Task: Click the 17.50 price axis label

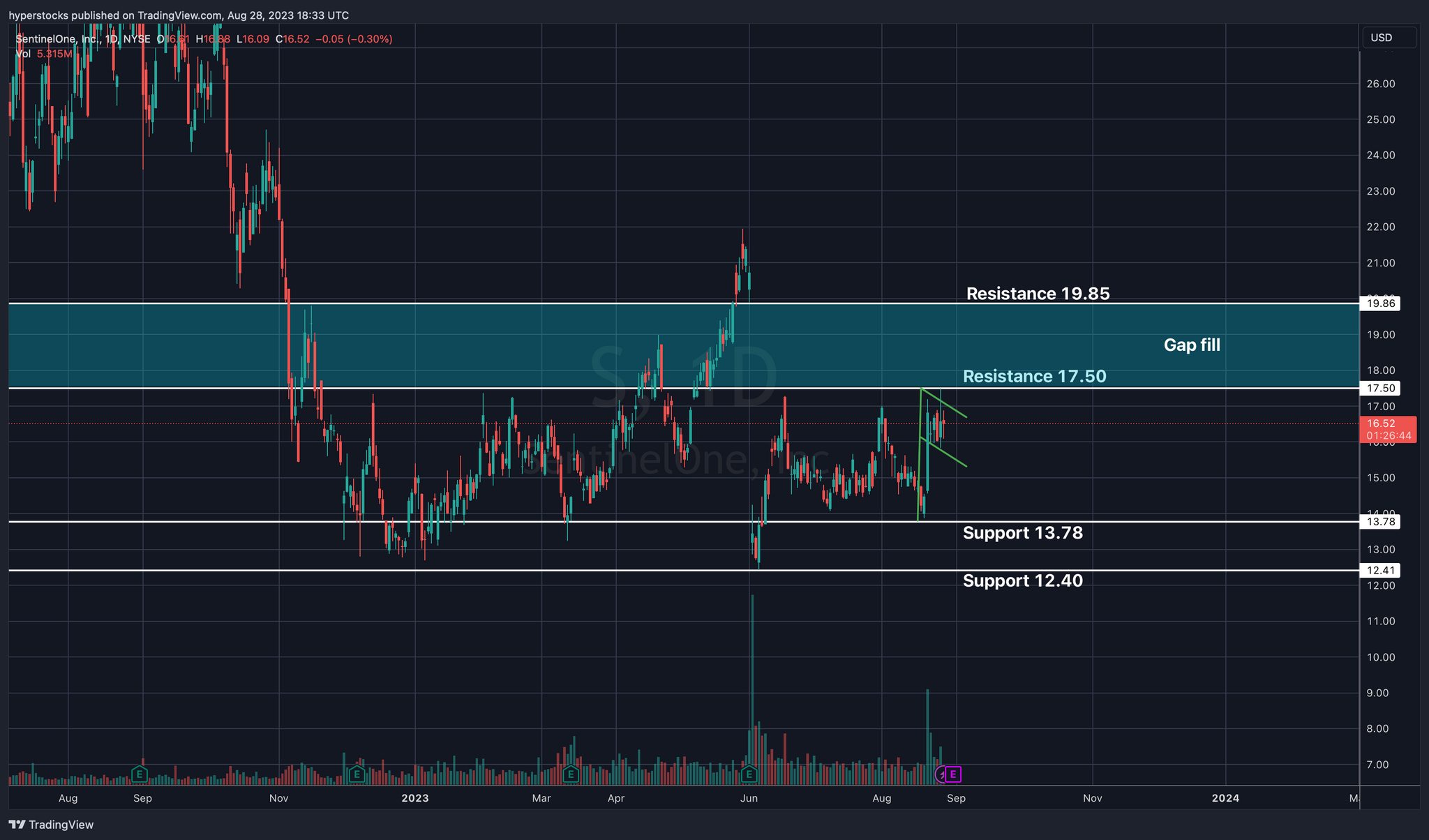Action: point(1380,389)
